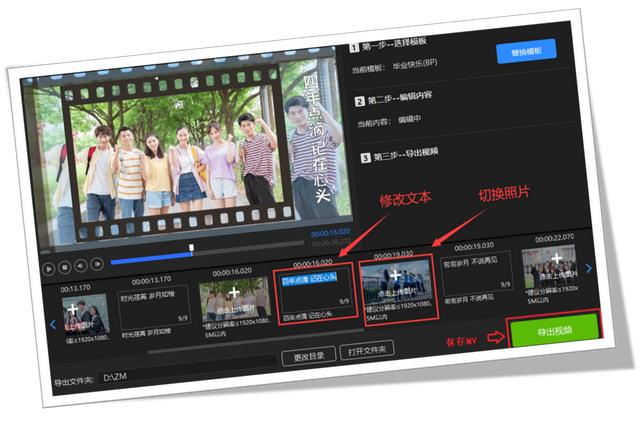640x436 pixels.
Task: Click the next frame playback icon
Action: tap(97, 265)
